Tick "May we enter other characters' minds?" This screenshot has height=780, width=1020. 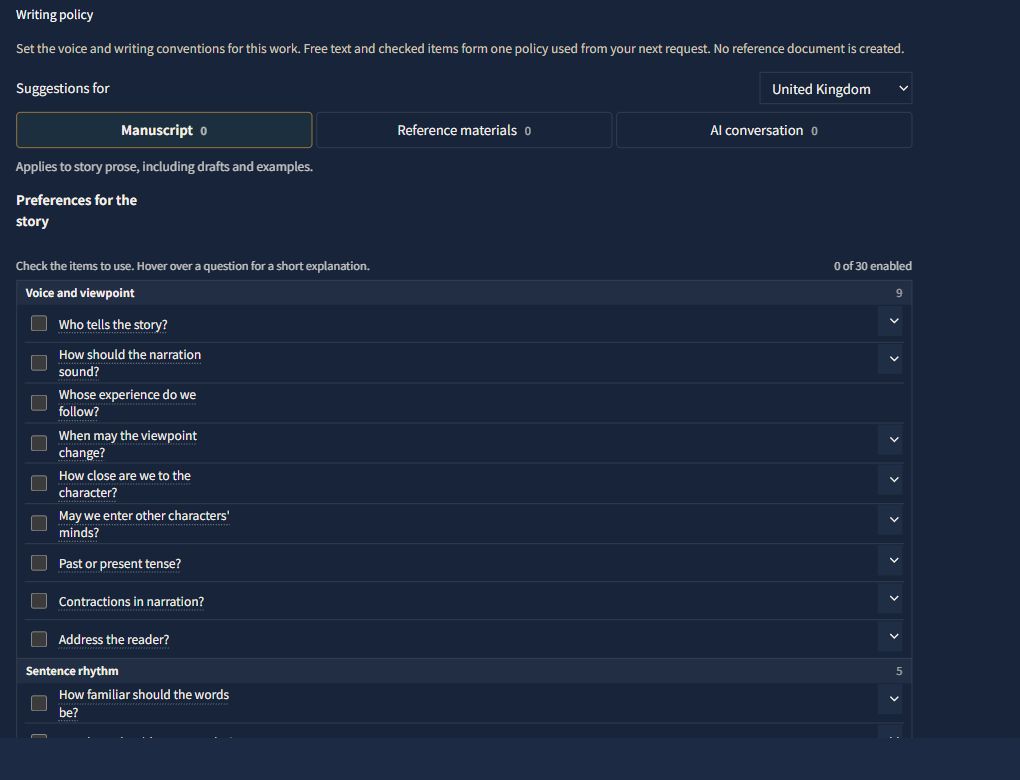(39, 523)
